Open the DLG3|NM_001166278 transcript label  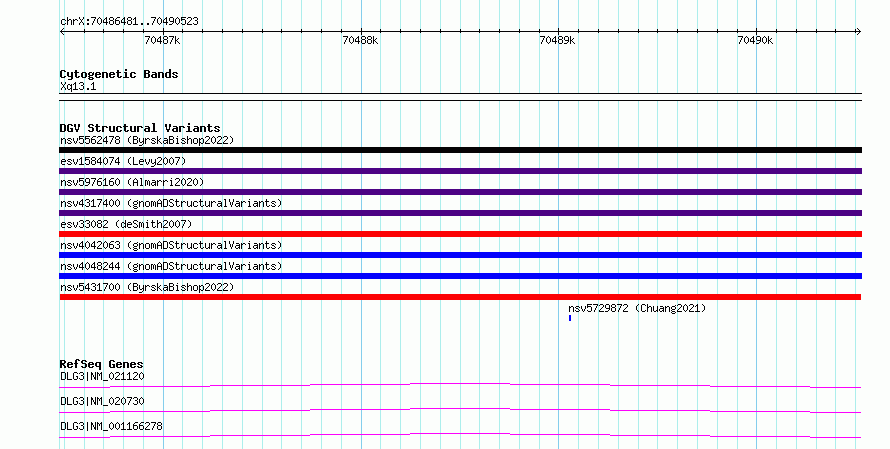click(111, 426)
